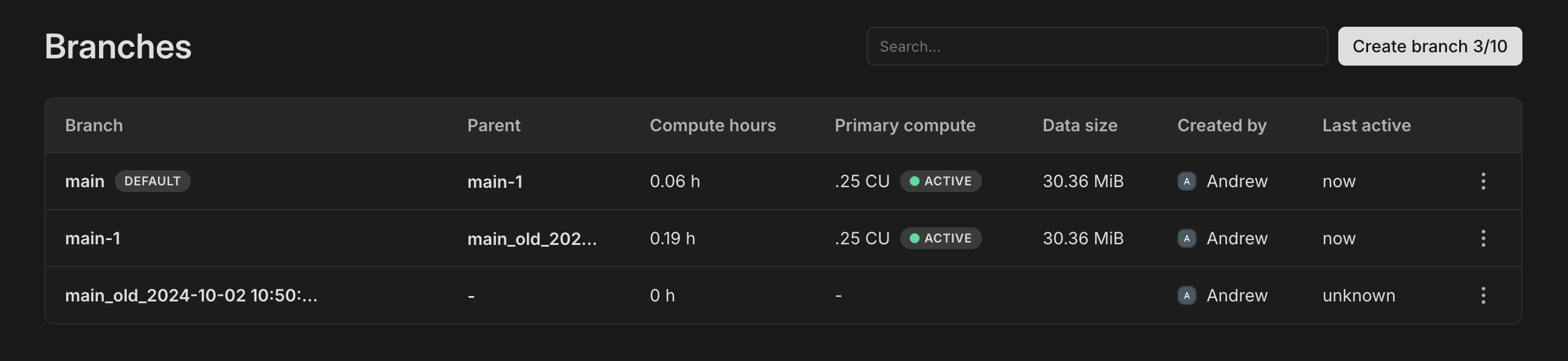Open the main_old_2024-10-02 branch link

point(191,295)
